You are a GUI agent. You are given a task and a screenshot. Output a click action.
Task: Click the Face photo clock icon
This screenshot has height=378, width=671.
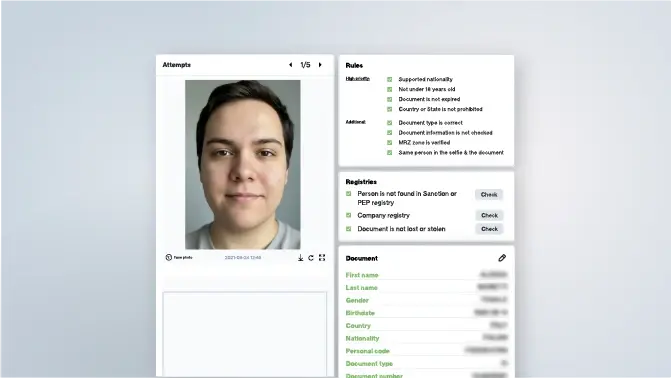click(169, 257)
